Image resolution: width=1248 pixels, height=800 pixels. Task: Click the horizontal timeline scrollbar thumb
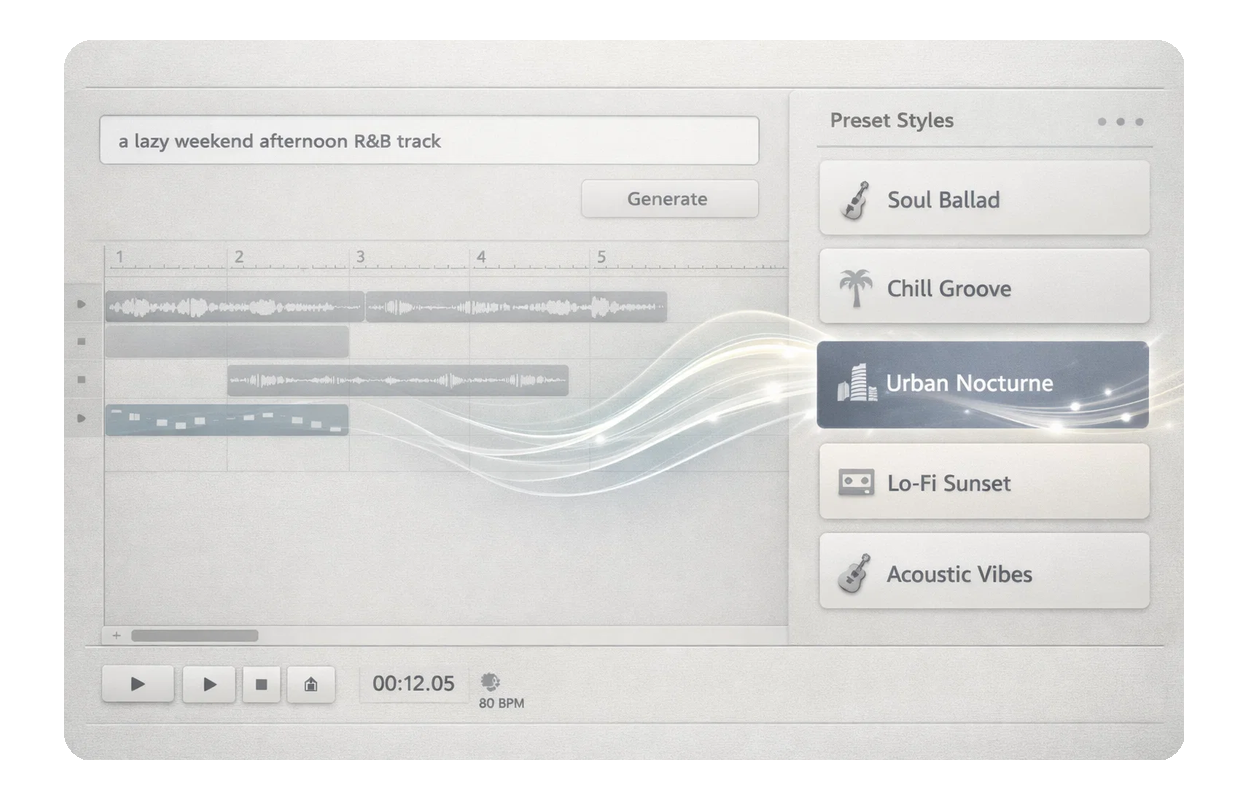coord(194,635)
